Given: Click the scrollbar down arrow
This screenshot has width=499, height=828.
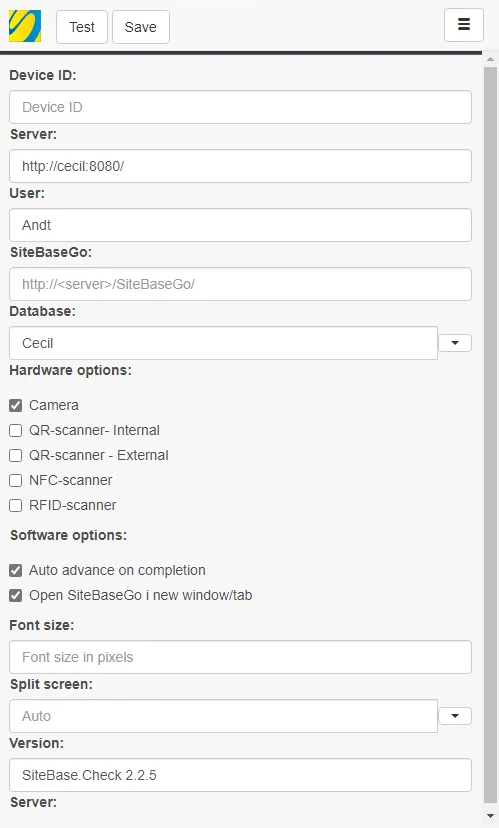Looking at the screenshot, I should (x=491, y=816).
